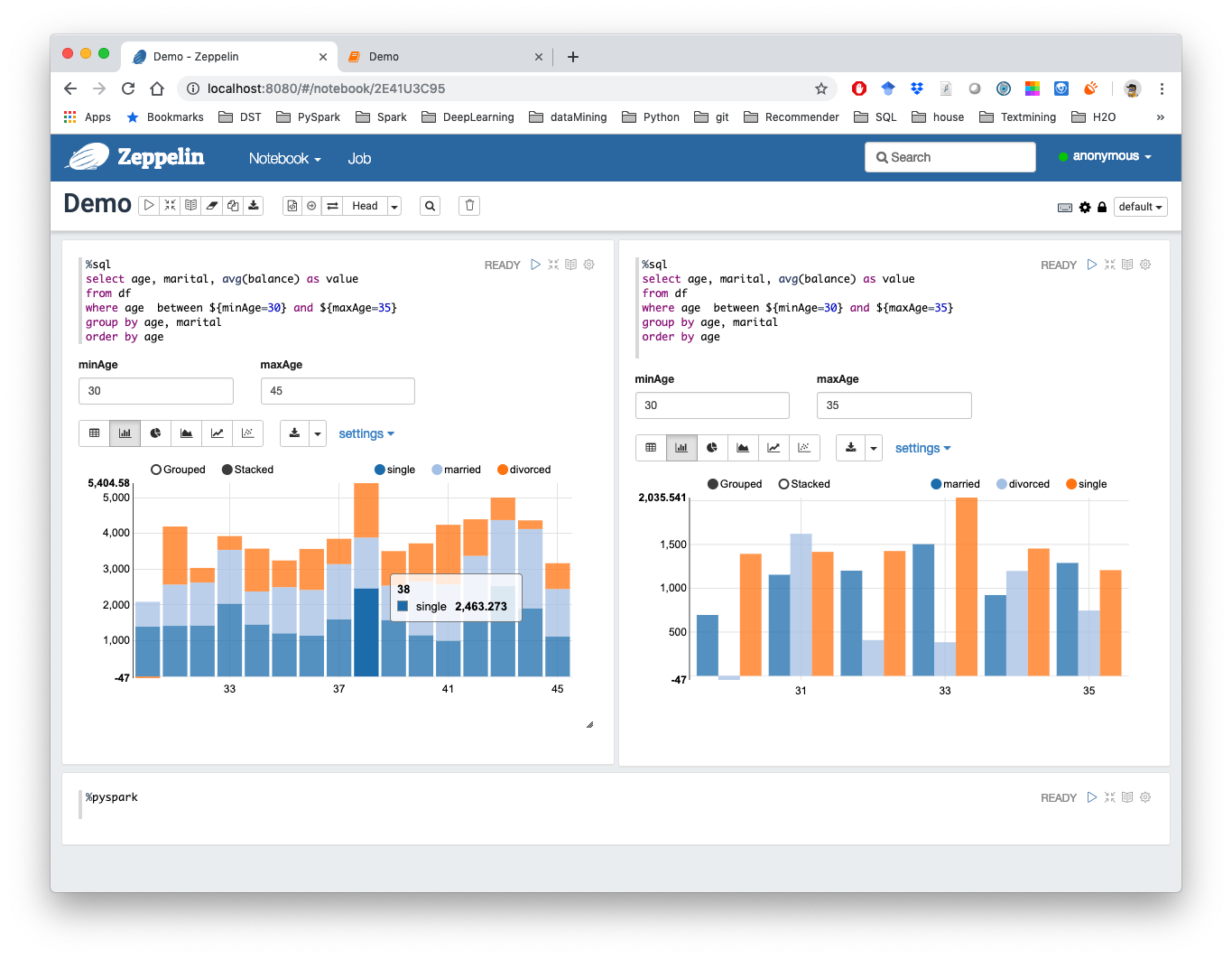This screenshot has width=1232, height=959.
Task: Clear all paragraph output with eraser icon
Action: [212, 206]
